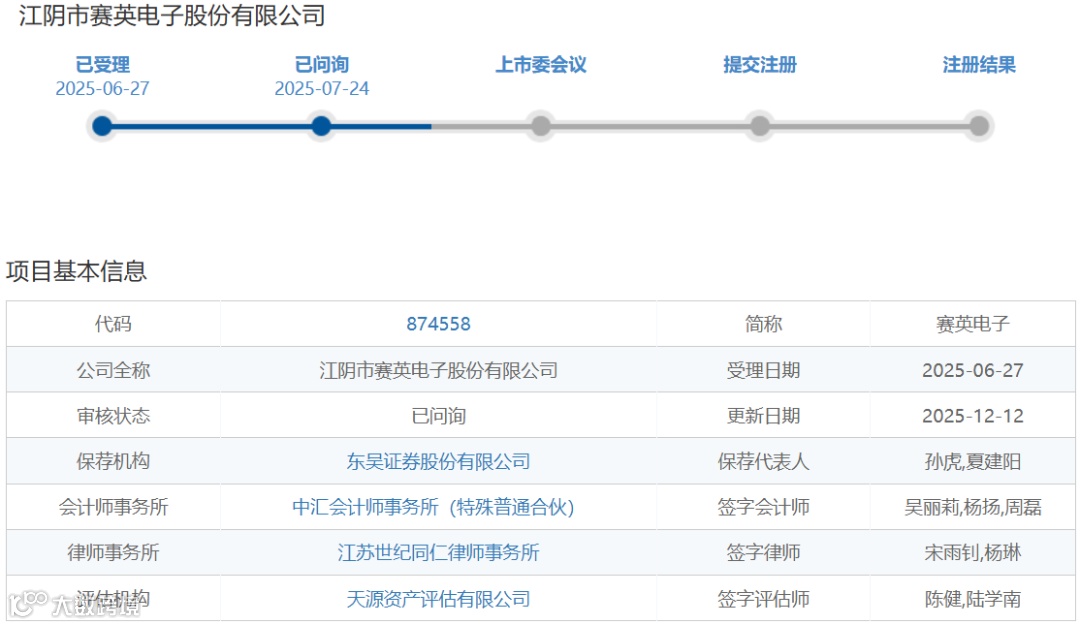The height and width of the screenshot is (625, 1080).
Task: Click the 孙虎,夏建阳 cell
Action: click(x=973, y=461)
